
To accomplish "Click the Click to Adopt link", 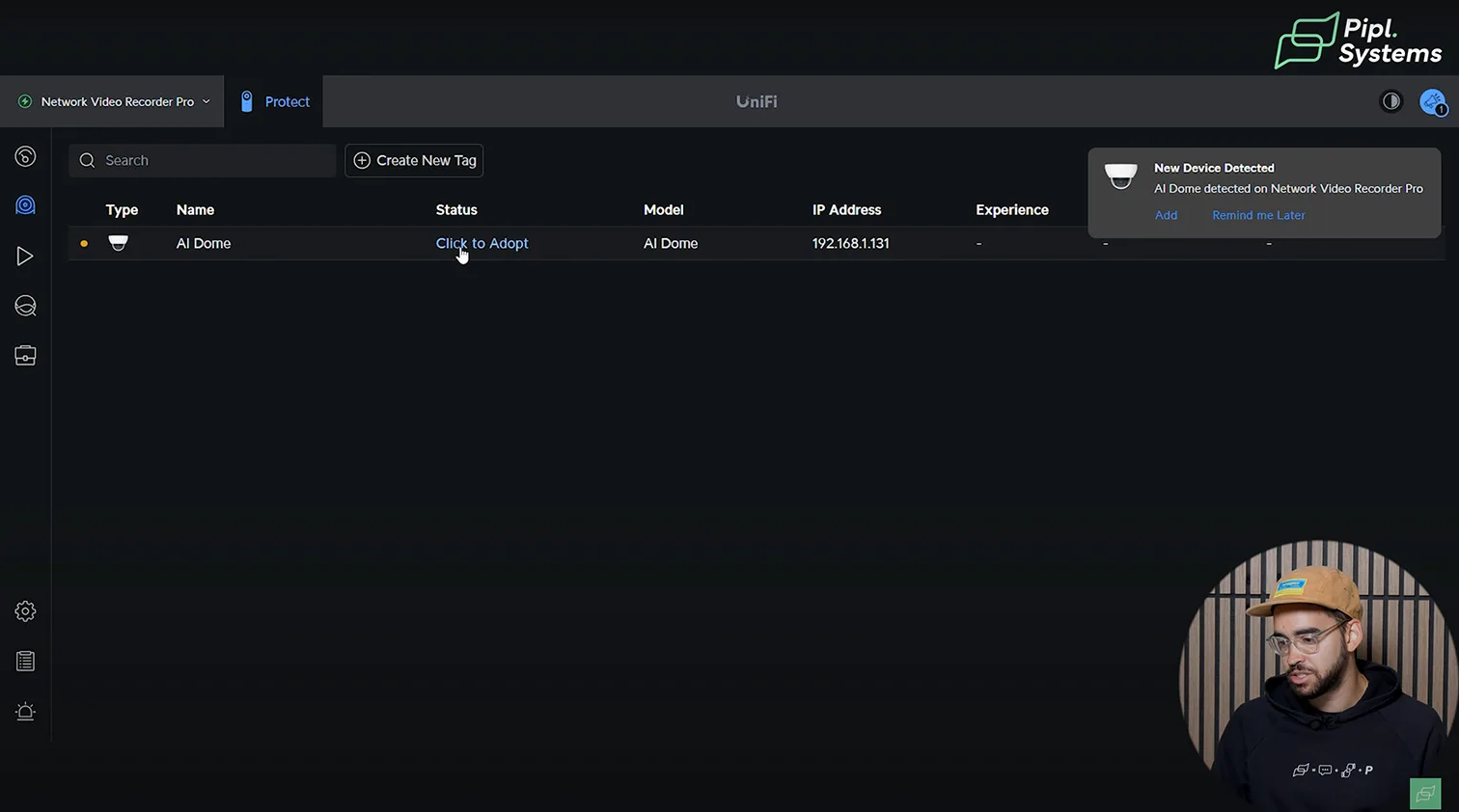I will click(x=482, y=243).
